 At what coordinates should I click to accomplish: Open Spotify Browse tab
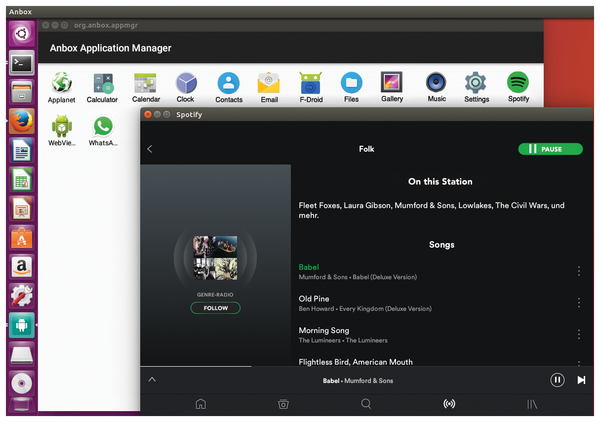coord(283,404)
